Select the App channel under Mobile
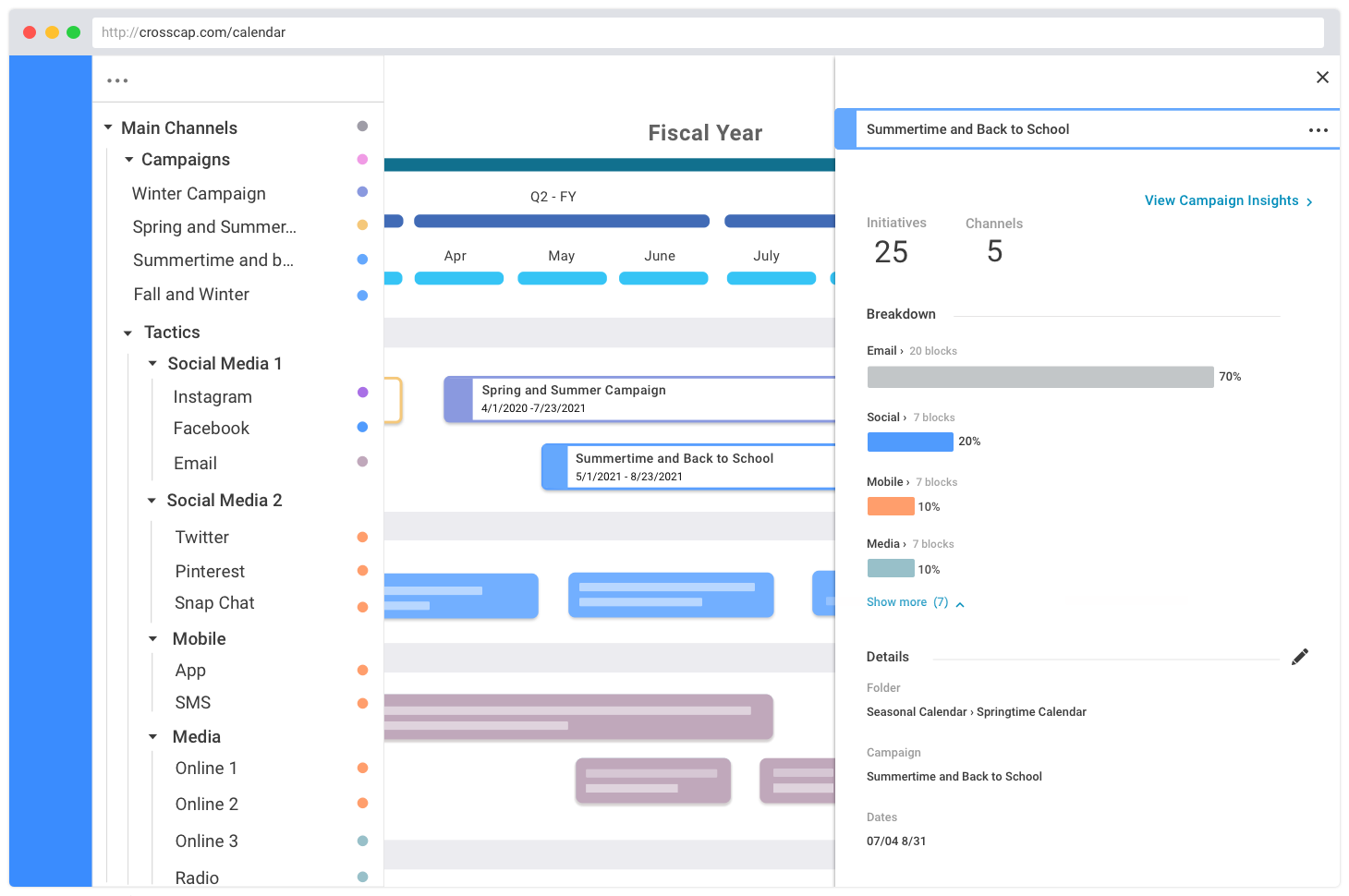Screen dimensions: 1349x896 [190, 672]
